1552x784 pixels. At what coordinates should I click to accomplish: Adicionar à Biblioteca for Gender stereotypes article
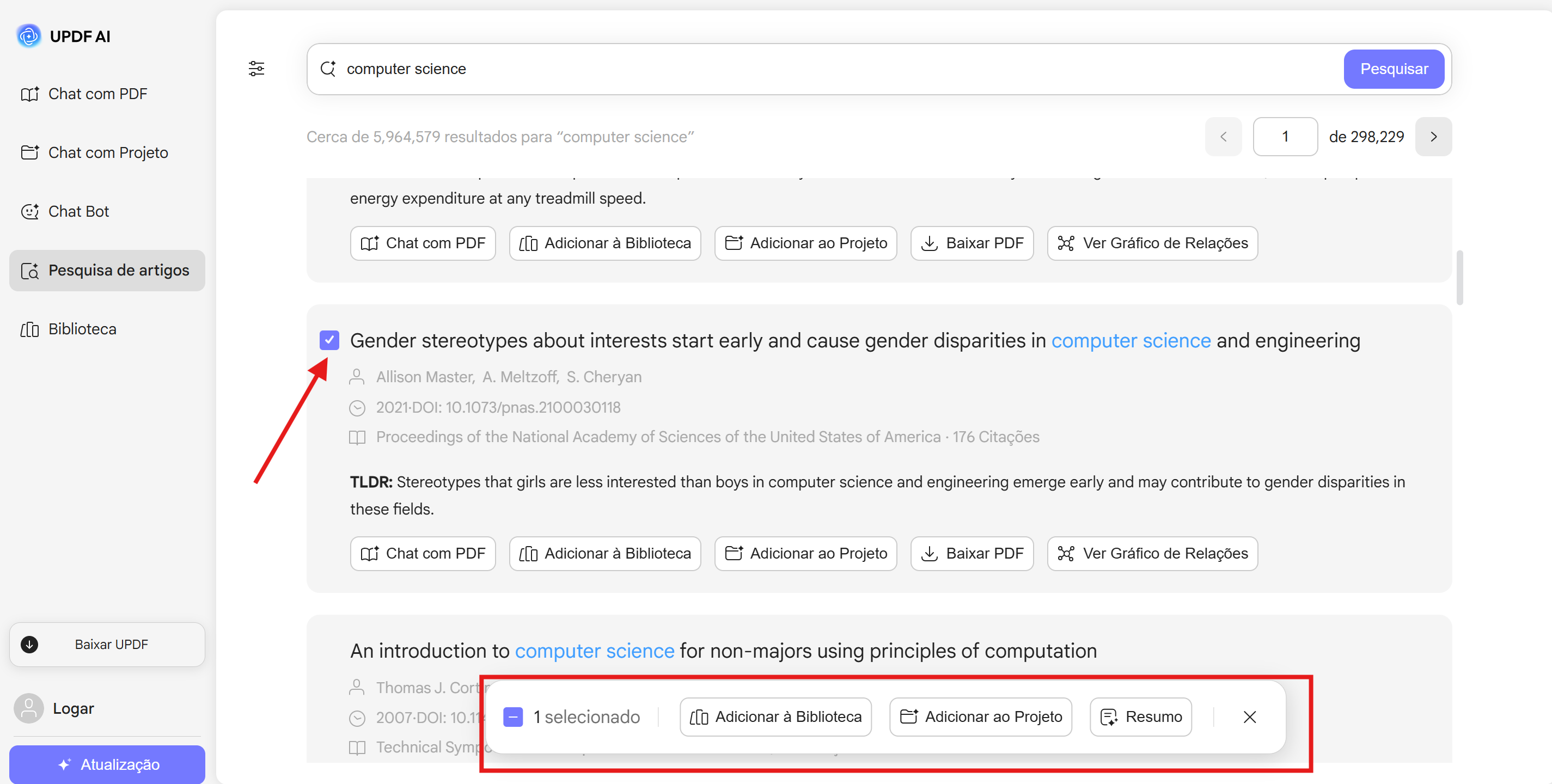(x=605, y=553)
